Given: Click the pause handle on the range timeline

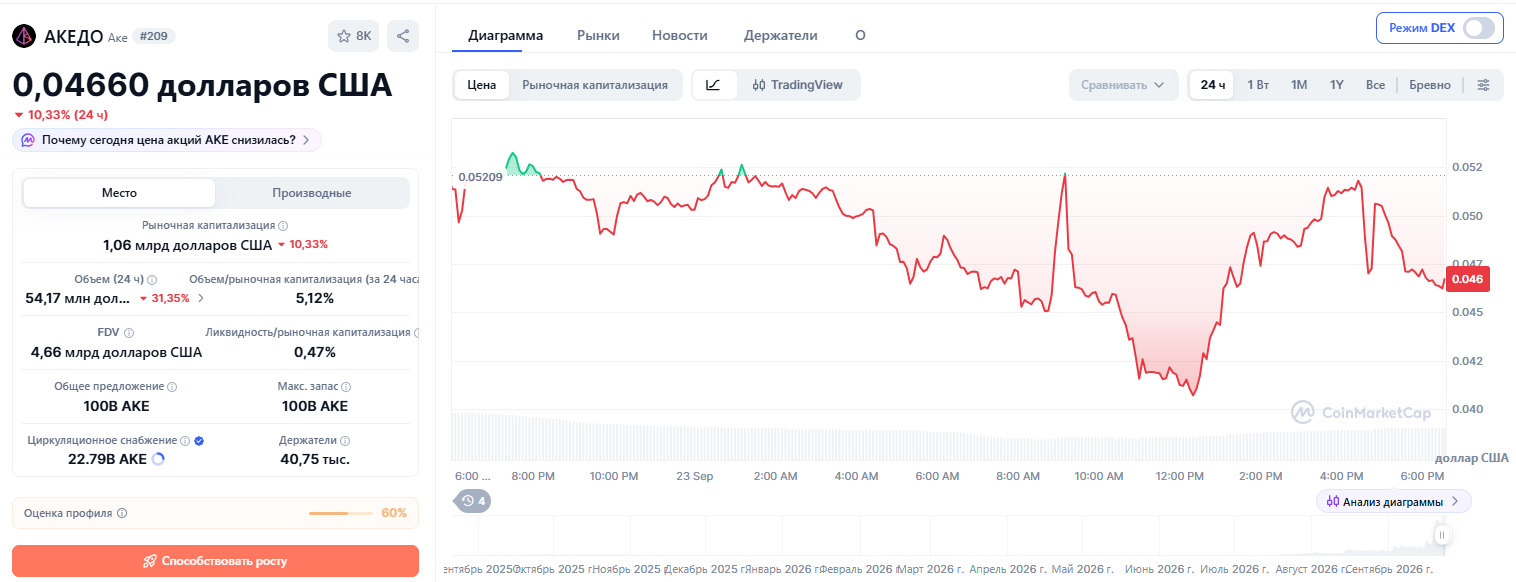Looking at the screenshot, I should (x=1441, y=536).
